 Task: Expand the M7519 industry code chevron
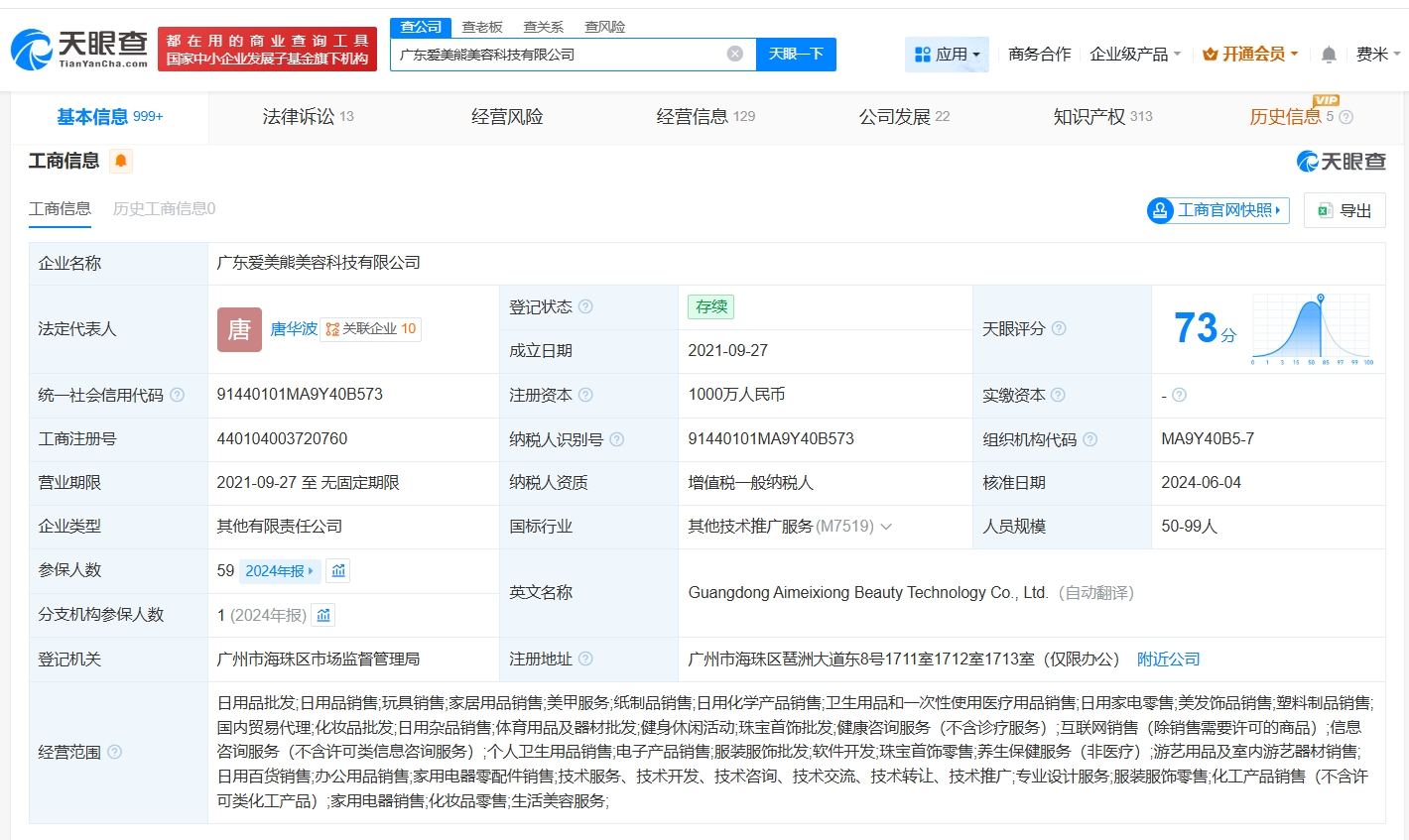pos(886,527)
